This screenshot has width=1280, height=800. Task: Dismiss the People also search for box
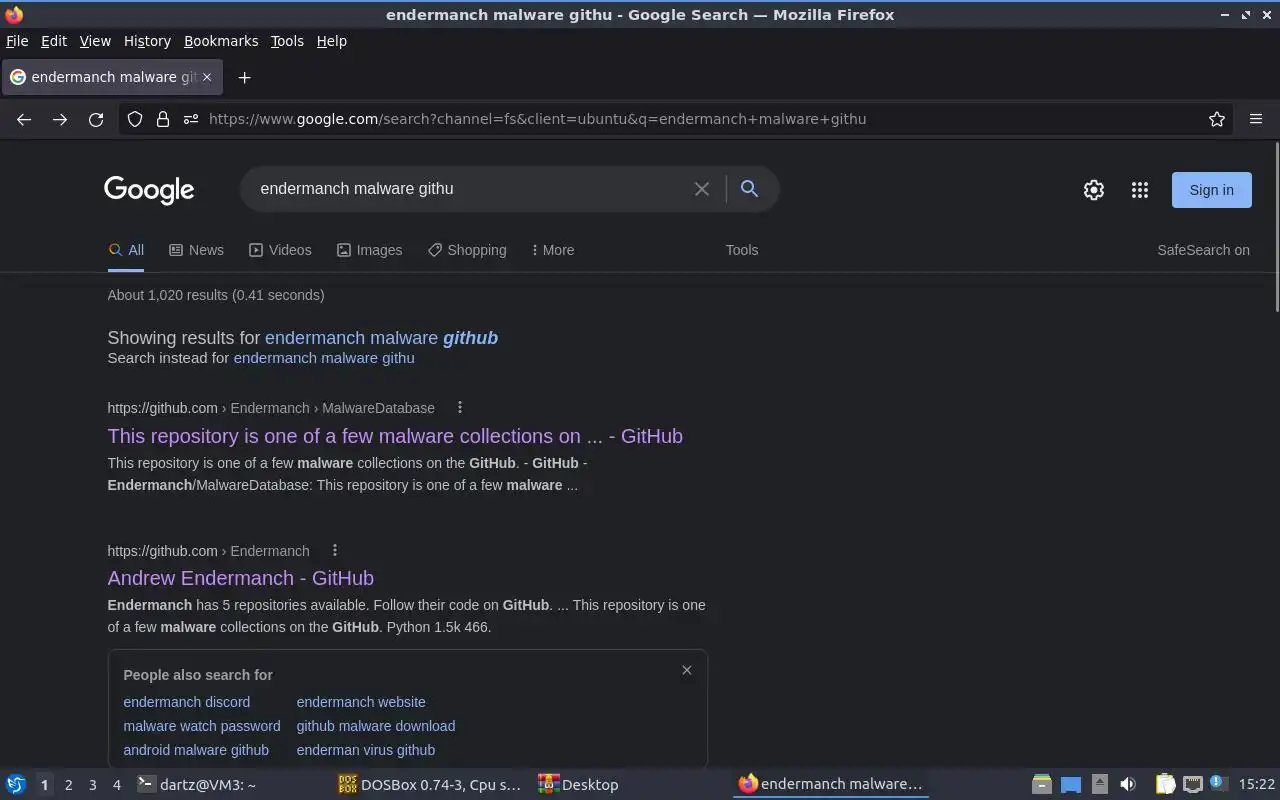pyautogui.click(x=687, y=670)
